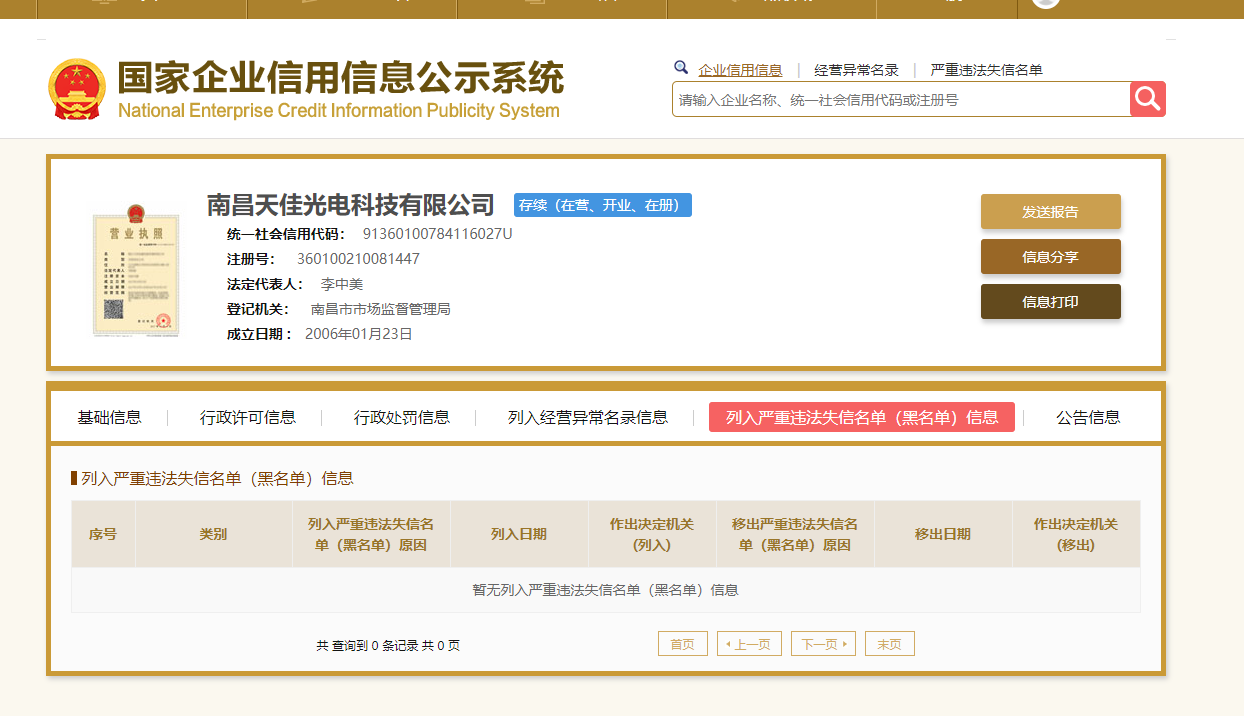Click the status badge 存续(在营、开业、在册)
The width and height of the screenshot is (1244, 716).
pos(603,205)
